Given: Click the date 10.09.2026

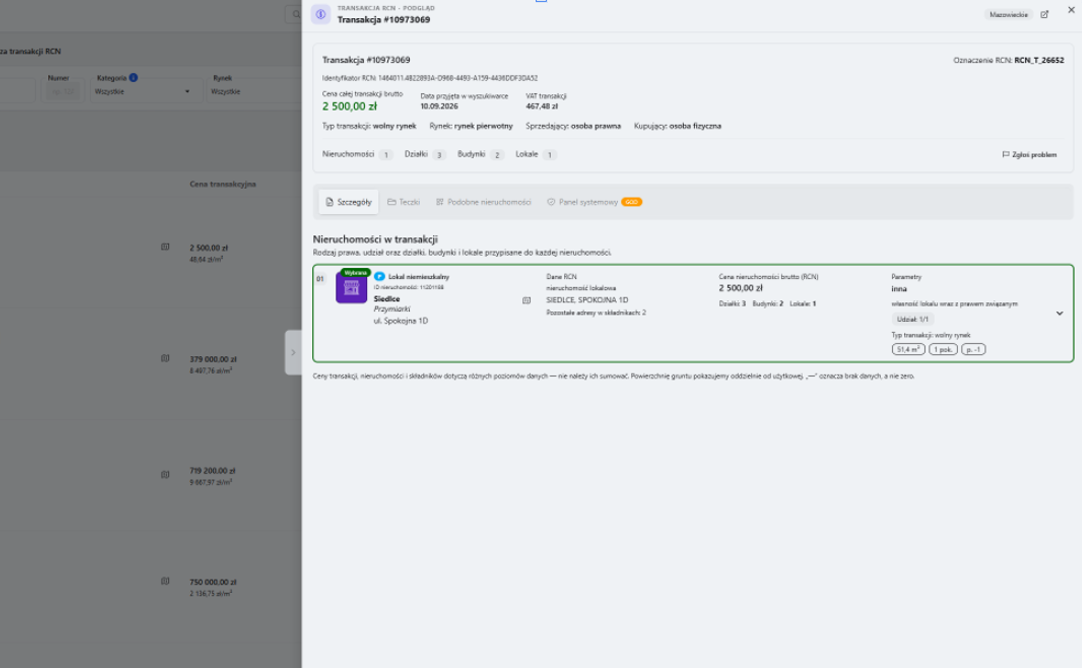Looking at the screenshot, I should tap(439, 106).
